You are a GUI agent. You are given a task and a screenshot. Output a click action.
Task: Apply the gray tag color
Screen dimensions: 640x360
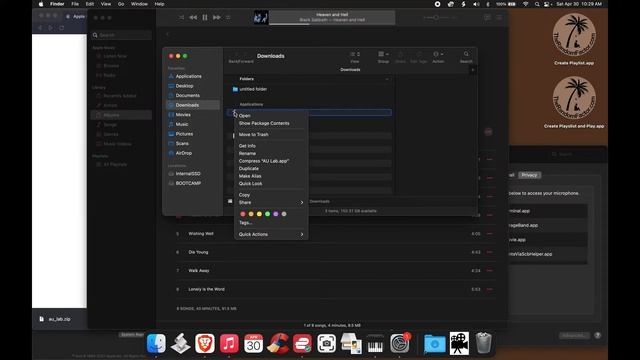pyautogui.click(x=284, y=214)
